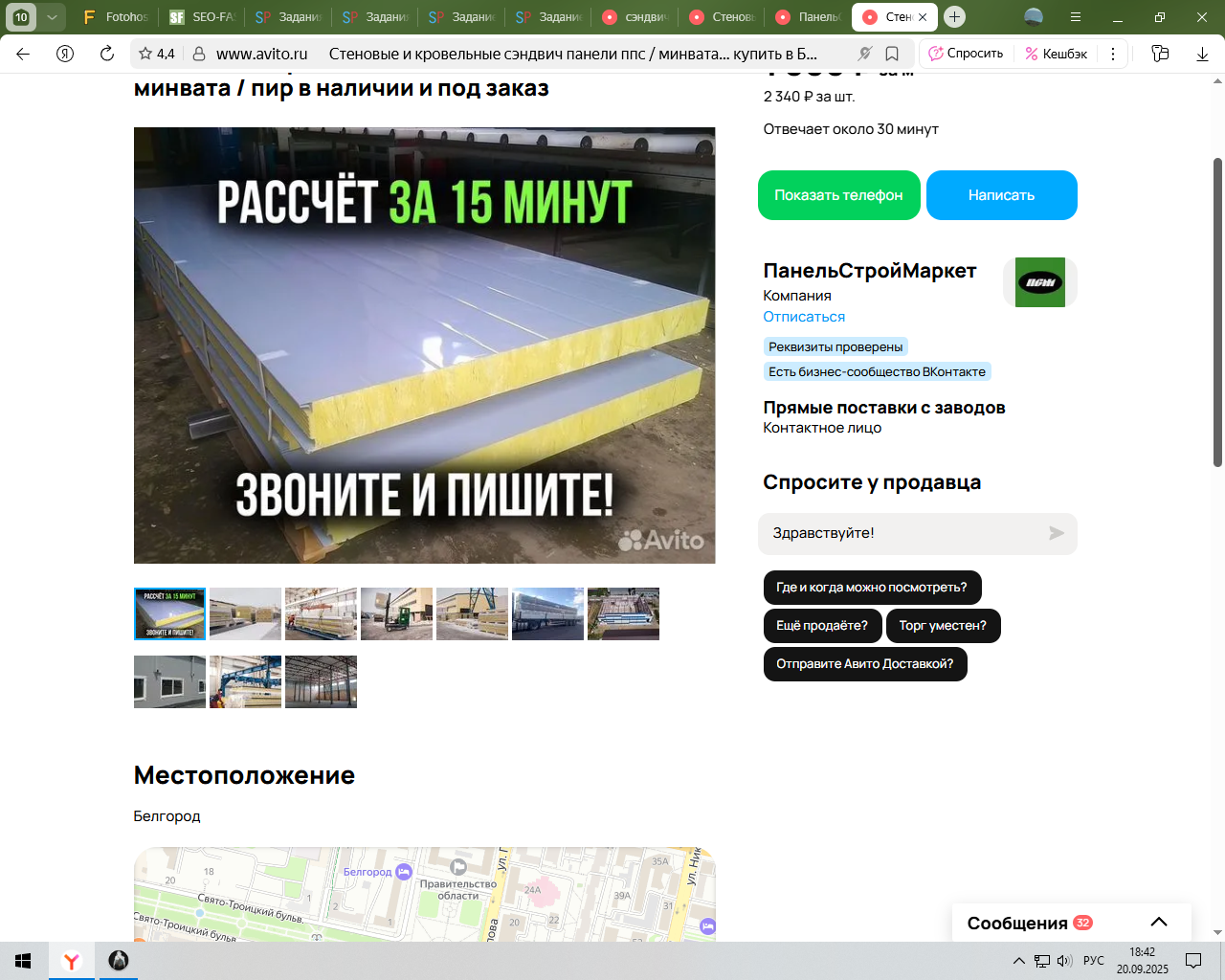
Task: Open the ПанельСтройМаркет seller profile
Action: pos(870,271)
